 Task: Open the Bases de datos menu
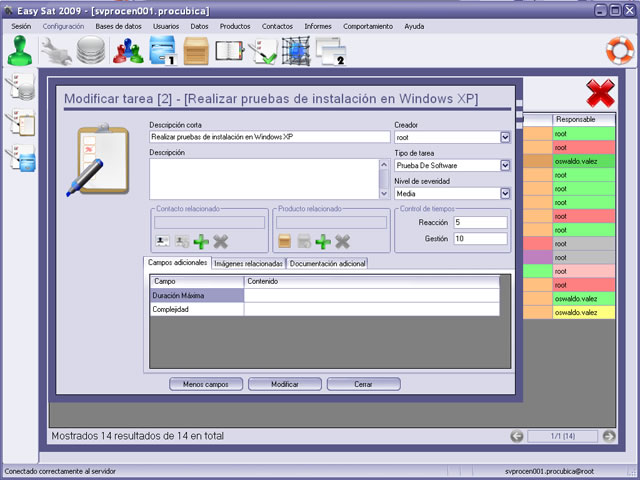coord(118,27)
